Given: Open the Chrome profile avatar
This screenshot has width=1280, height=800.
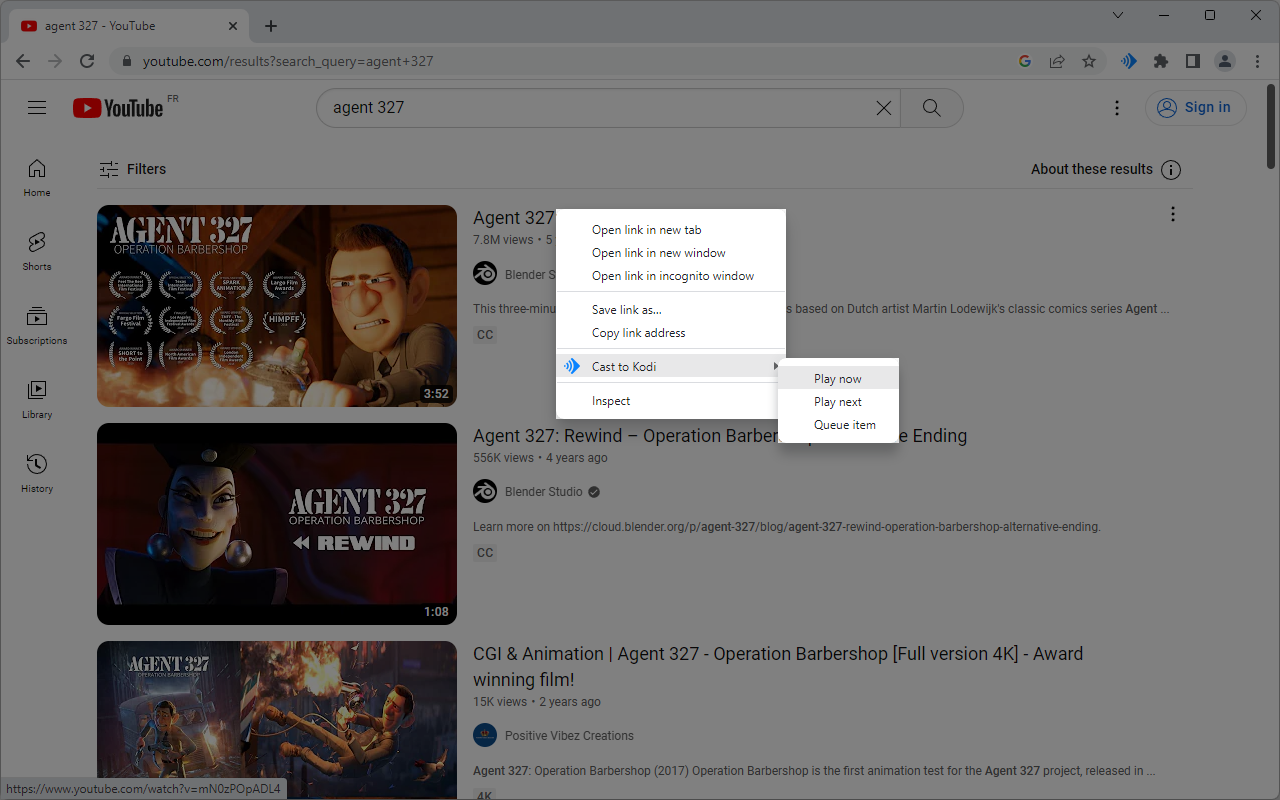Looking at the screenshot, I should click(x=1225, y=61).
